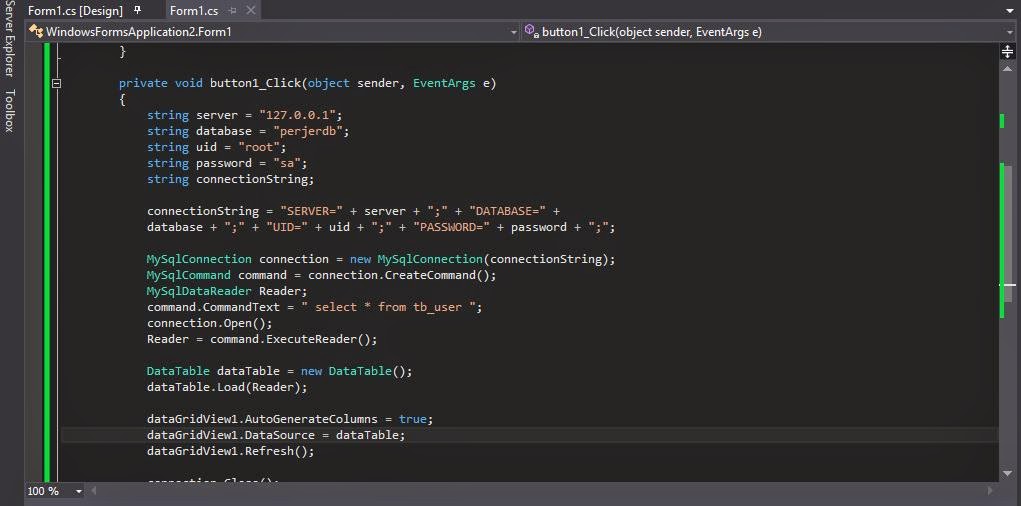The width and height of the screenshot is (1021, 506).
Task: Click the line 'string server = "127.0.0.1";'
Action: point(244,115)
